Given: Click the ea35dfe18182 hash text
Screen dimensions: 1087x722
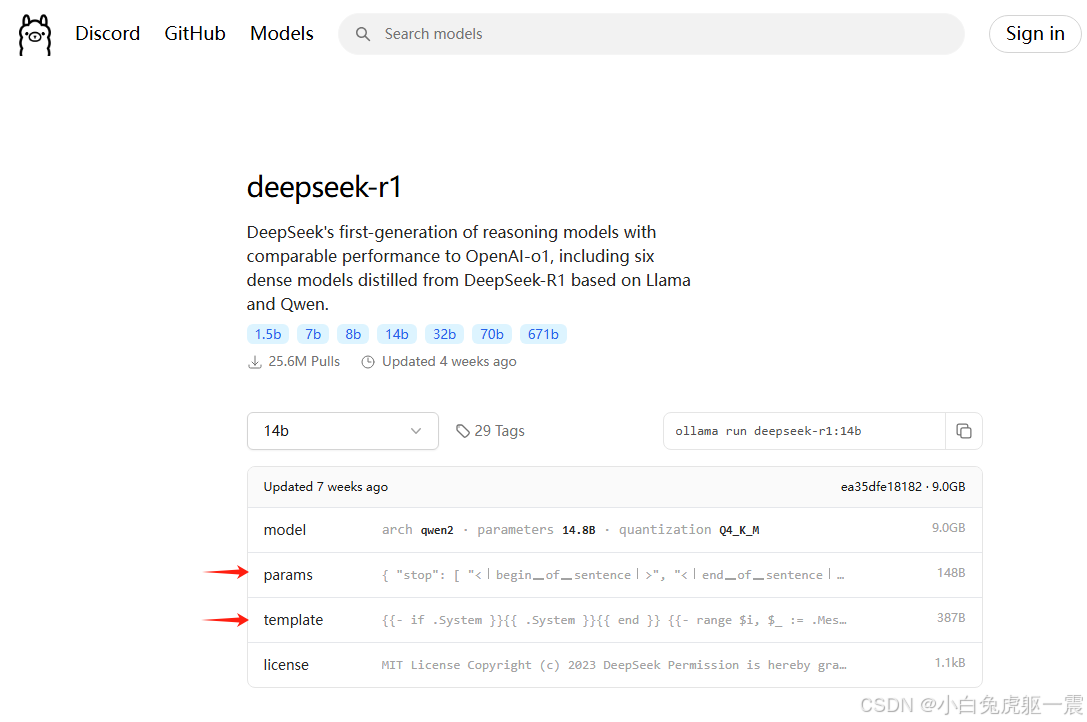Looking at the screenshot, I should coord(881,487).
